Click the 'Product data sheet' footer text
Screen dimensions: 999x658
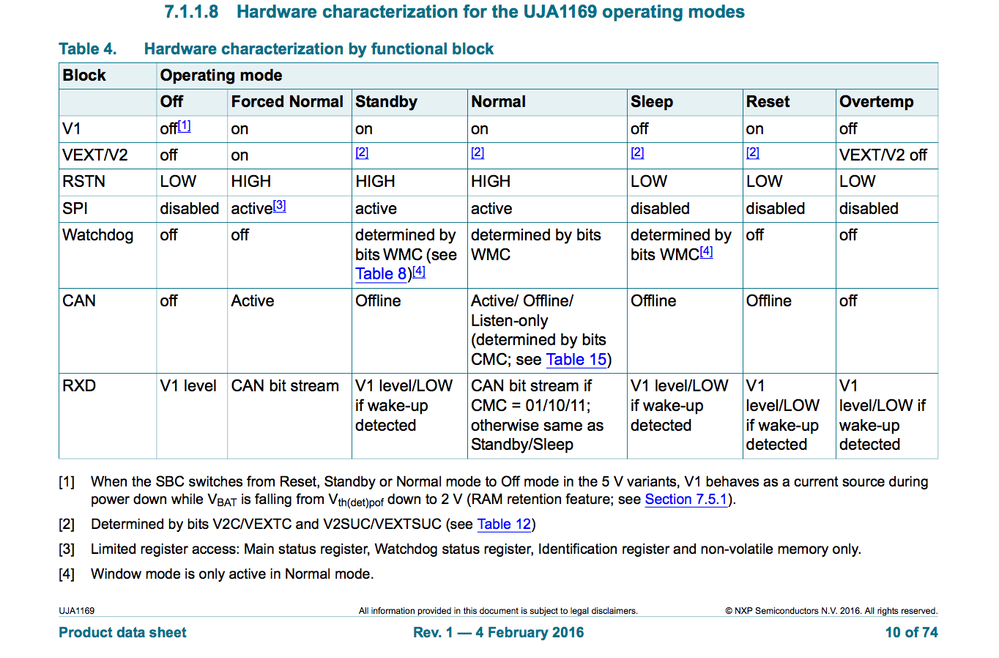[122, 633]
